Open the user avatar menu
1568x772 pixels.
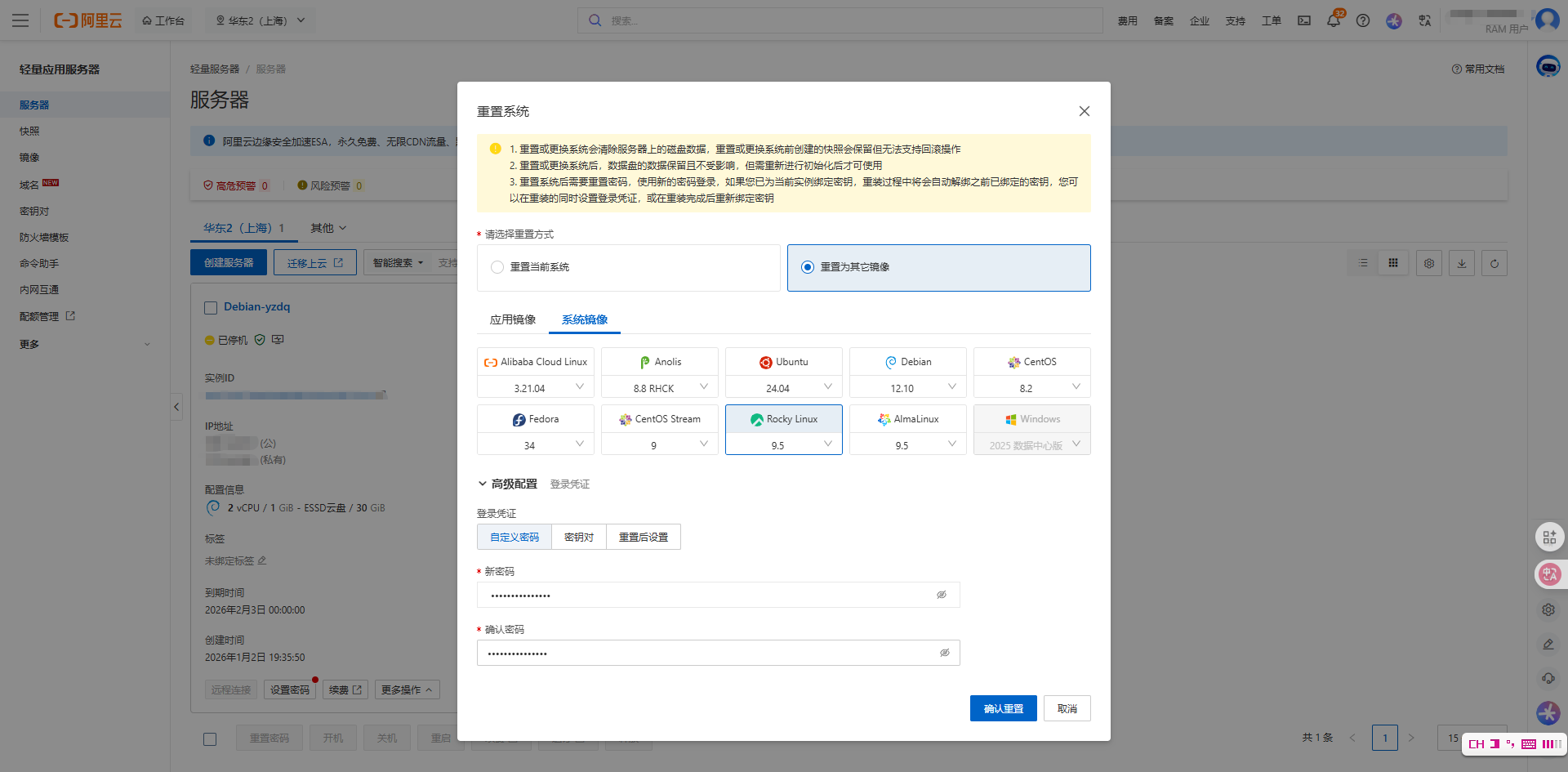tap(1548, 19)
